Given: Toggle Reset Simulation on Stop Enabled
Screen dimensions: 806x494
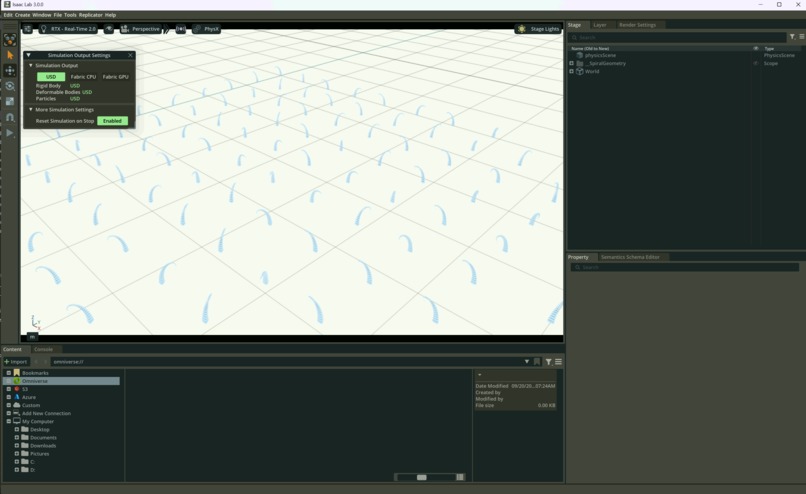Looking at the screenshot, I should click(x=112, y=121).
